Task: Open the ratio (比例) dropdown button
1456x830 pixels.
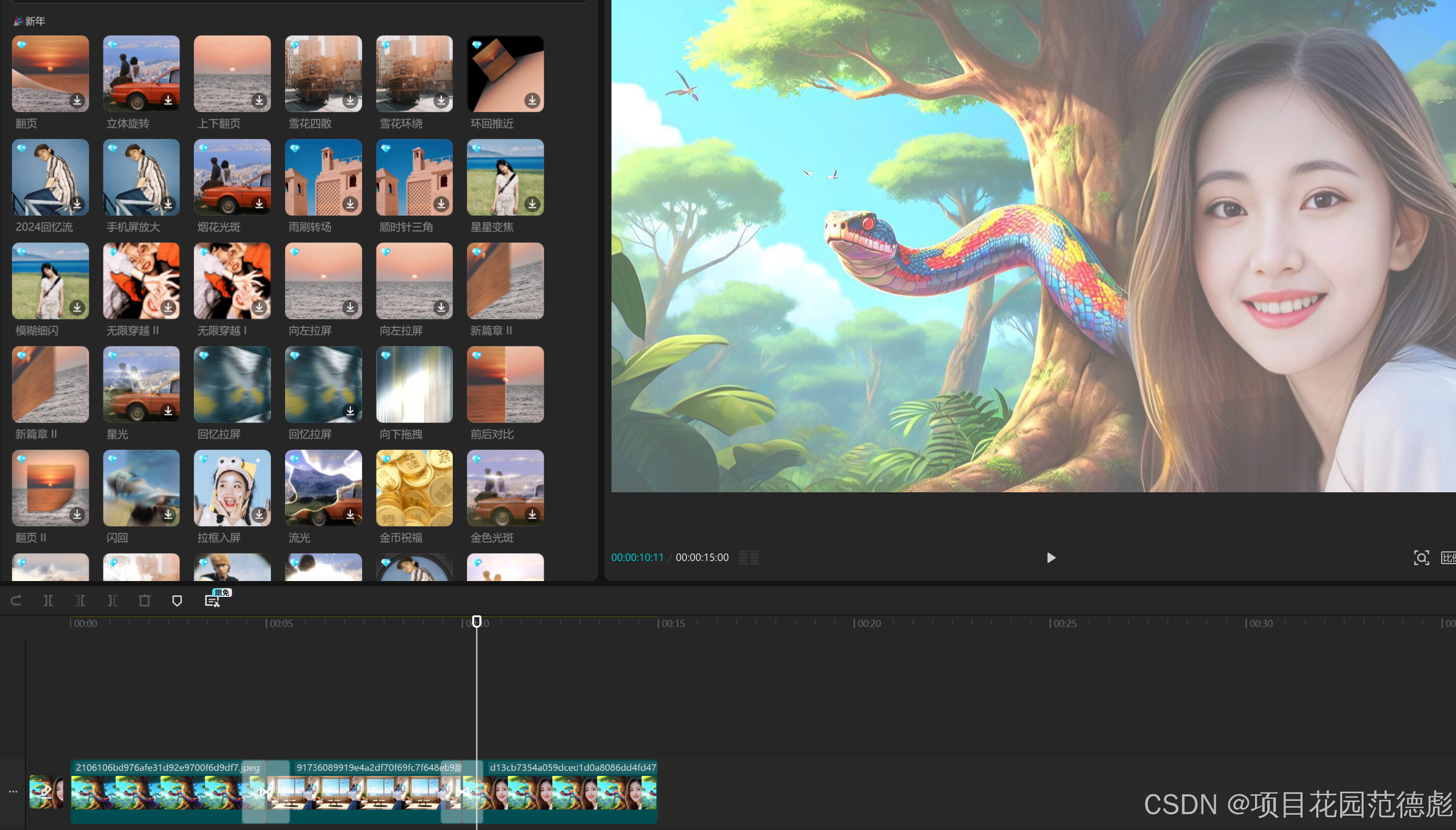Action: click(1448, 558)
